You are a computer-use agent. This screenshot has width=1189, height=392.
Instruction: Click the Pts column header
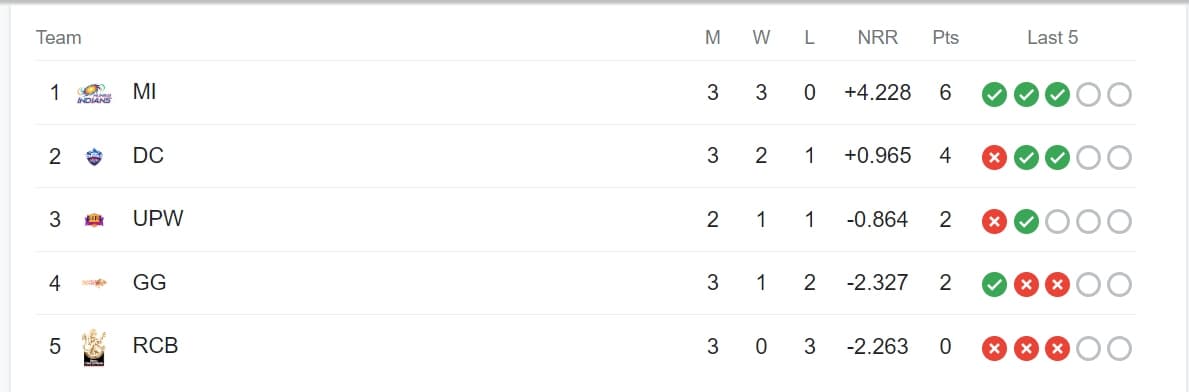point(946,38)
